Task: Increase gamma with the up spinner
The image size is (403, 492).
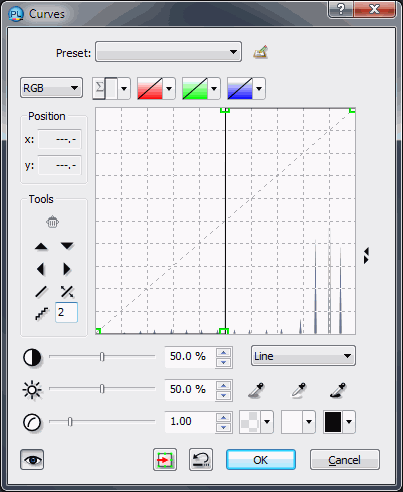Action: tap(223, 417)
